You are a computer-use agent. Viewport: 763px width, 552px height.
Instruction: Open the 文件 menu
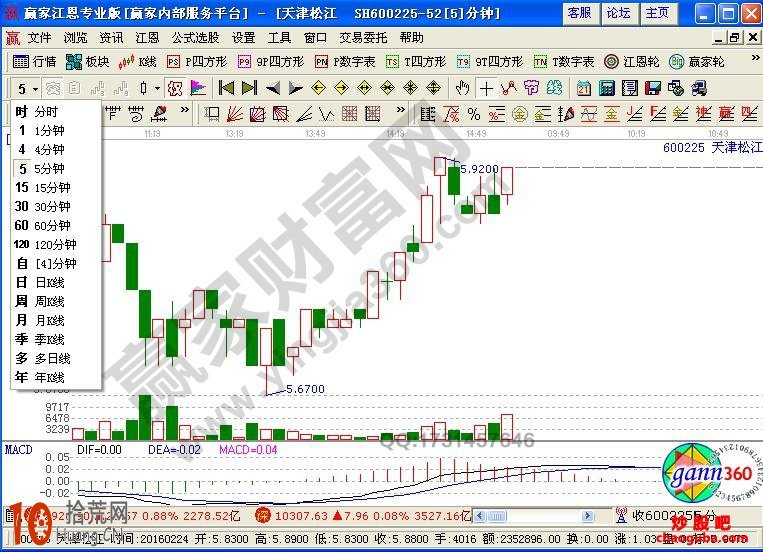39,37
